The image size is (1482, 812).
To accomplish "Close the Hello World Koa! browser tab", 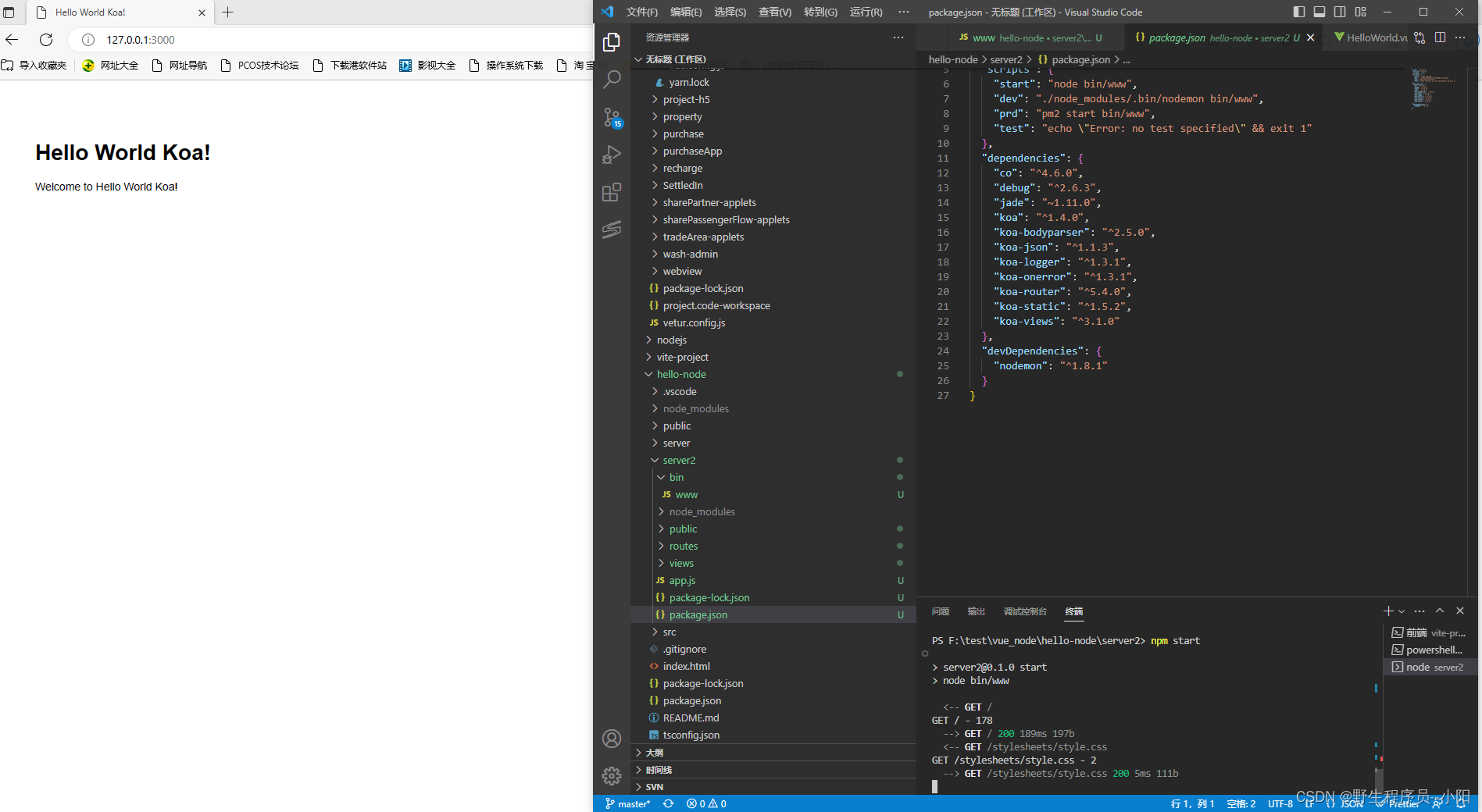I will click(x=202, y=12).
